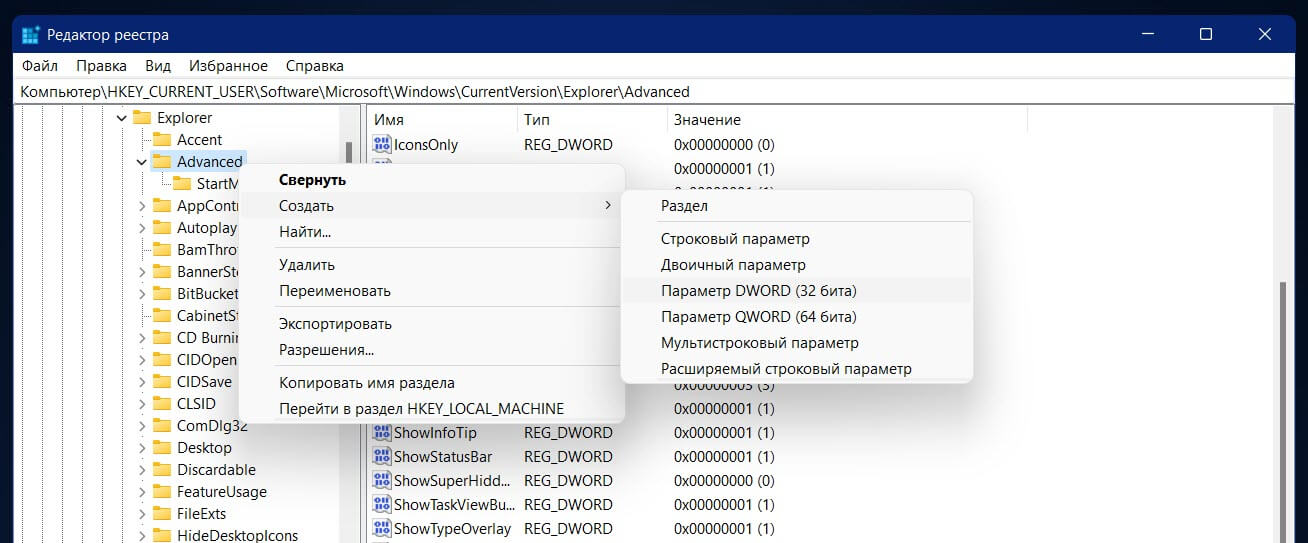This screenshot has width=1308, height=543.
Task: Expand the Autoplay tree node arrow
Action: (141, 228)
